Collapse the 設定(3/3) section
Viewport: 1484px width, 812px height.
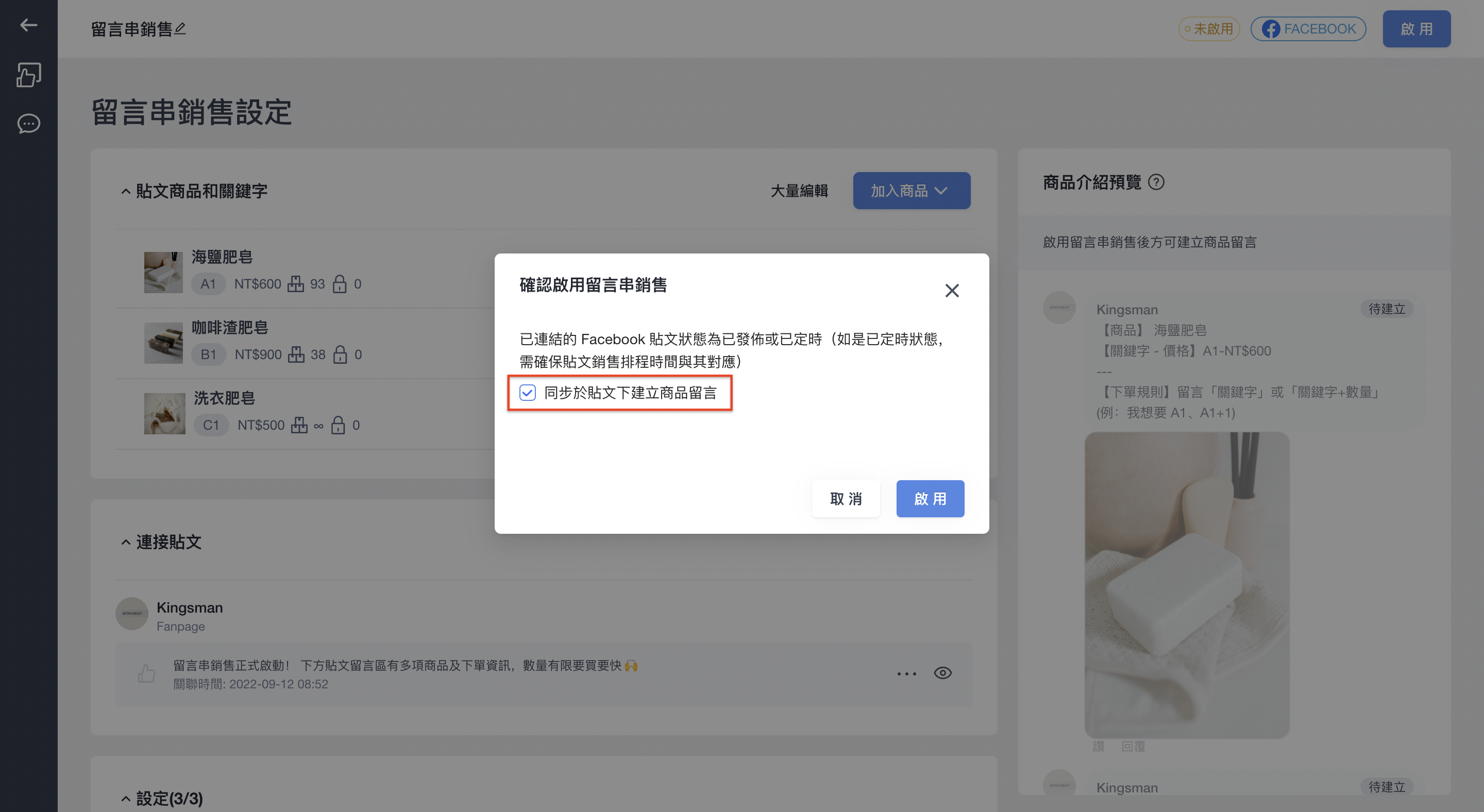click(126, 798)
